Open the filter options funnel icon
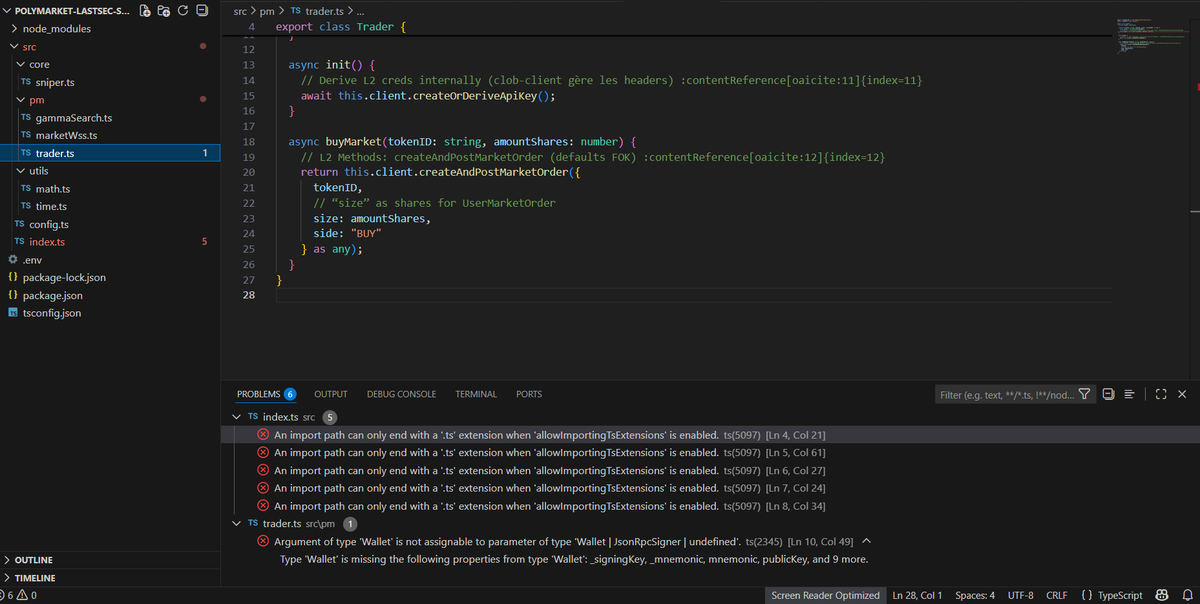1200x604 pixels. [1085, 394]
